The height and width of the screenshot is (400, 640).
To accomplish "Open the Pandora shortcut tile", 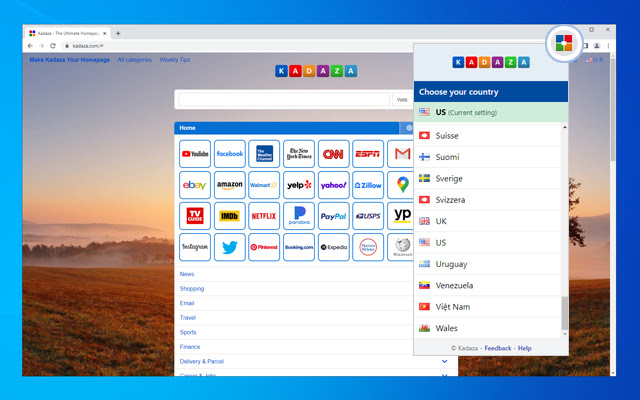I will pyautogui.click(x=299, y=216).
